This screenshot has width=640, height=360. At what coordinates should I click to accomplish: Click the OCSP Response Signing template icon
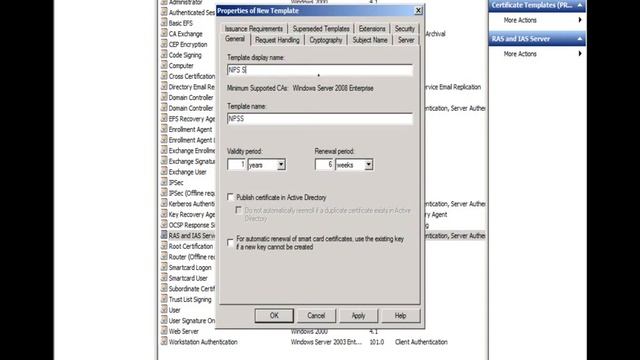(x=164, y=224)
